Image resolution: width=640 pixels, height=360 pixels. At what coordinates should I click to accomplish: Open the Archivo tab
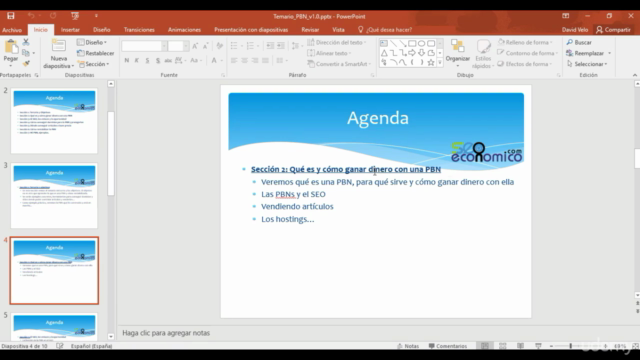12,30
